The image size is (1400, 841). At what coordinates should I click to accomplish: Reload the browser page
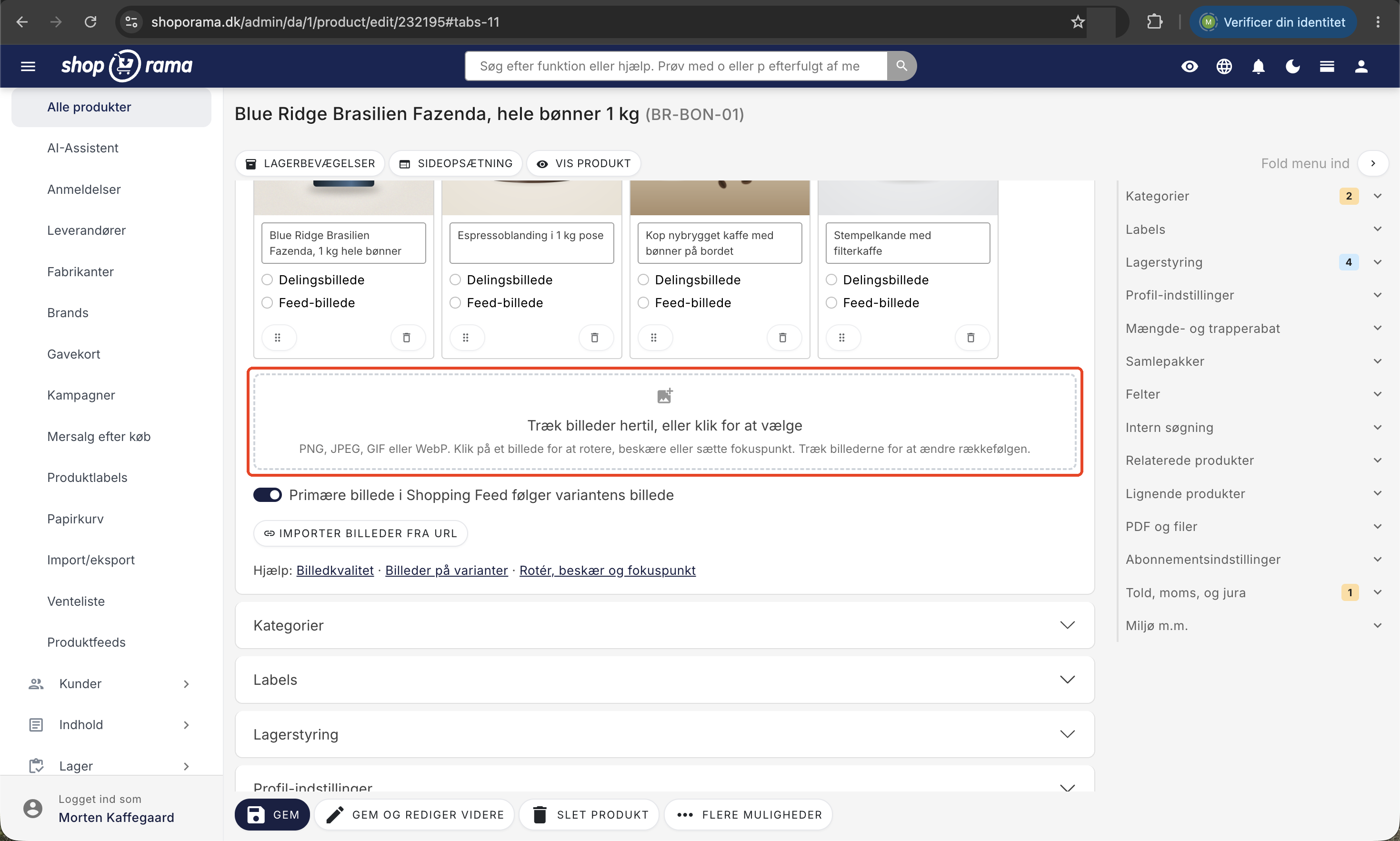90,22
